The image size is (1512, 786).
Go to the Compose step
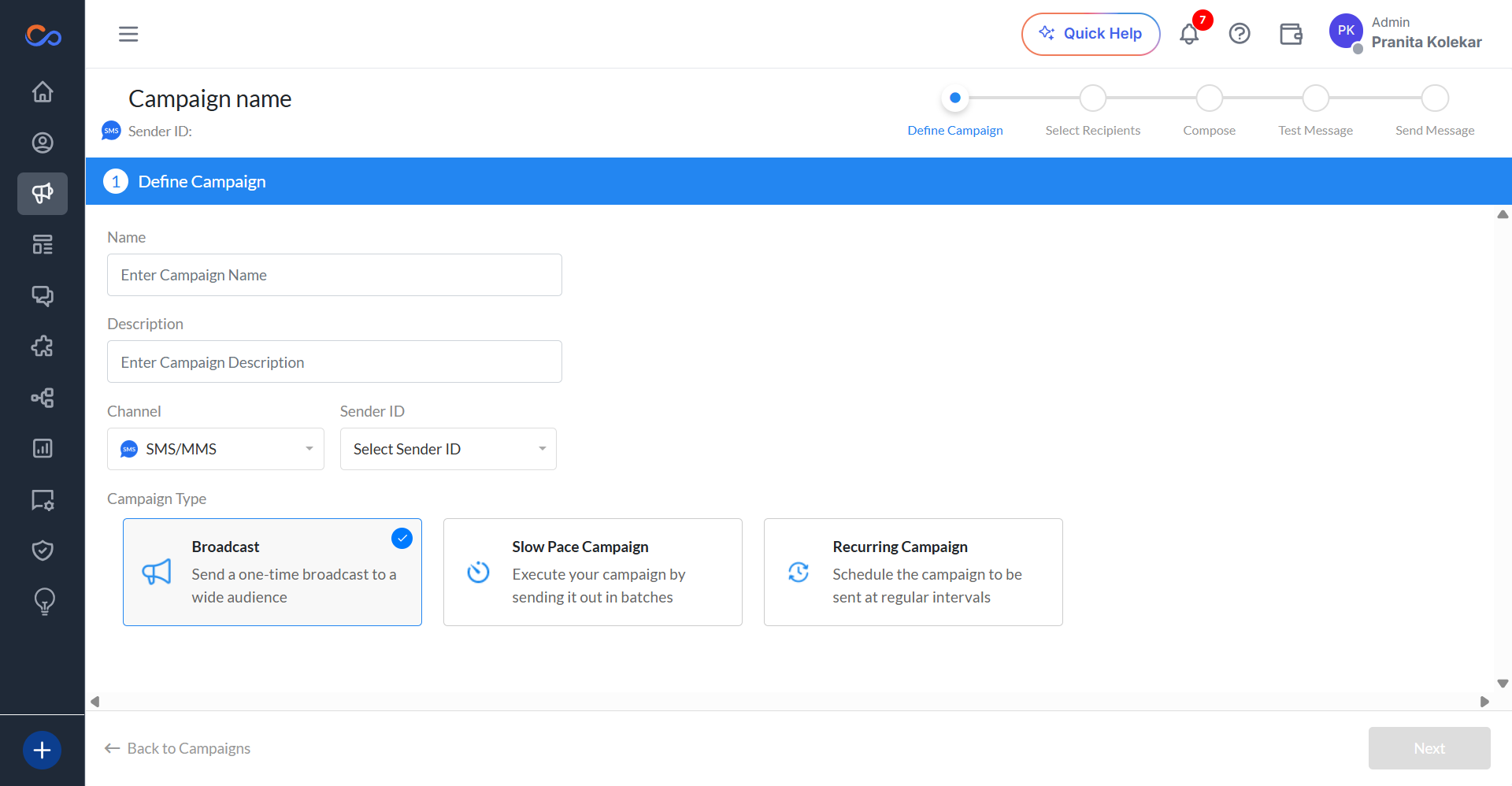(1210, 110)
